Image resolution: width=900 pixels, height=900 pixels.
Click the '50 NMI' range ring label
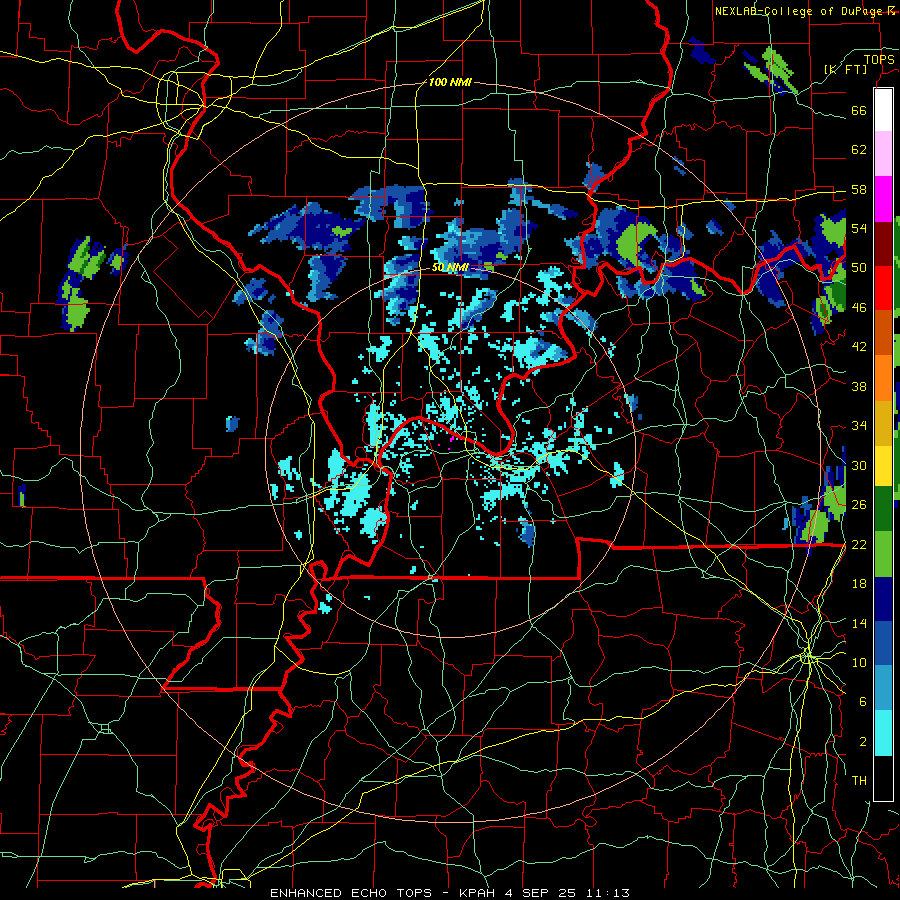(451, 267)
